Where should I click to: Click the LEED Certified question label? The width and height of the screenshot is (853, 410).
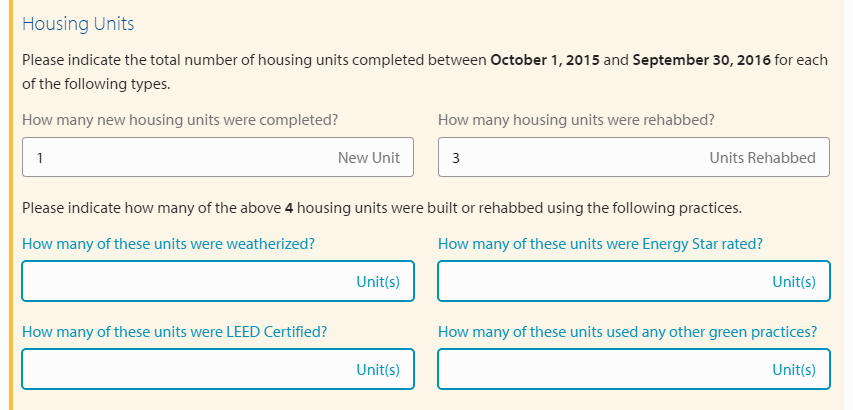tap(175, 331)
